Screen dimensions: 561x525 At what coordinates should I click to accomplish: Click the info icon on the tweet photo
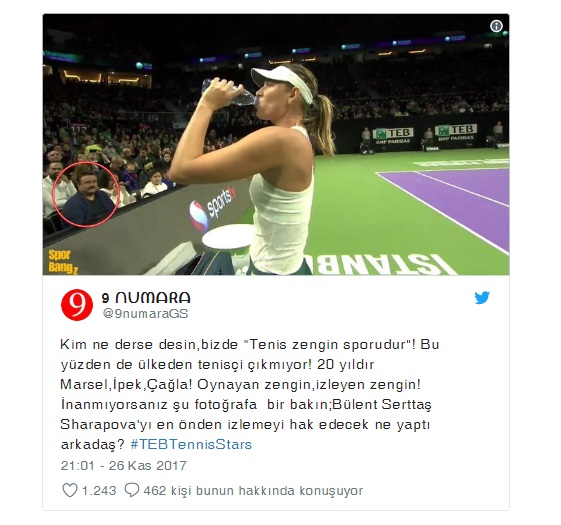click(x=496, y=26)
